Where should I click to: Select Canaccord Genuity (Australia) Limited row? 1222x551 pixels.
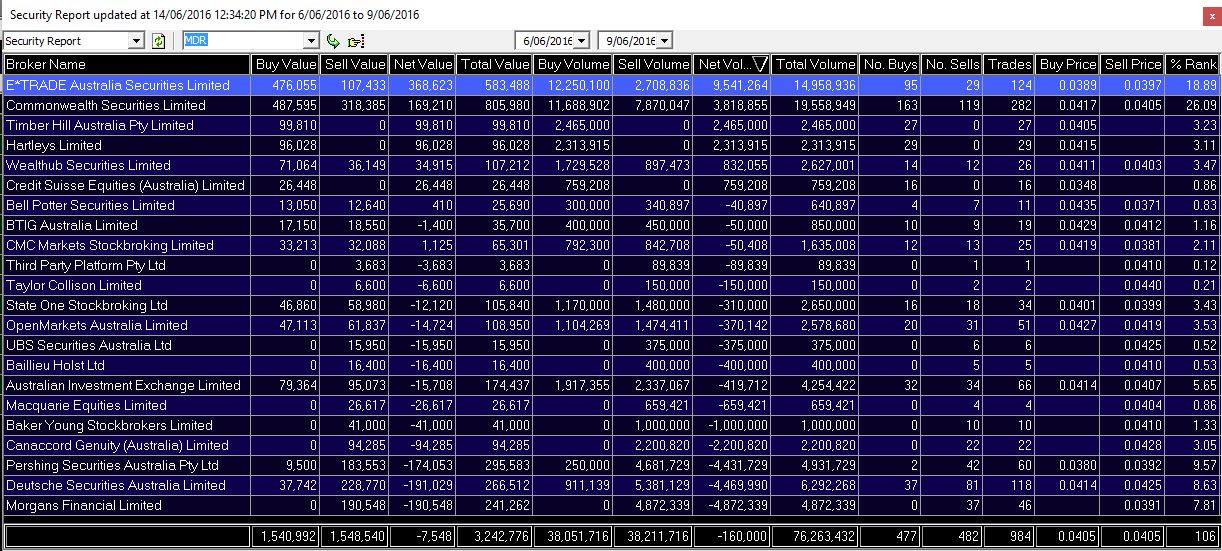point(611,445)
